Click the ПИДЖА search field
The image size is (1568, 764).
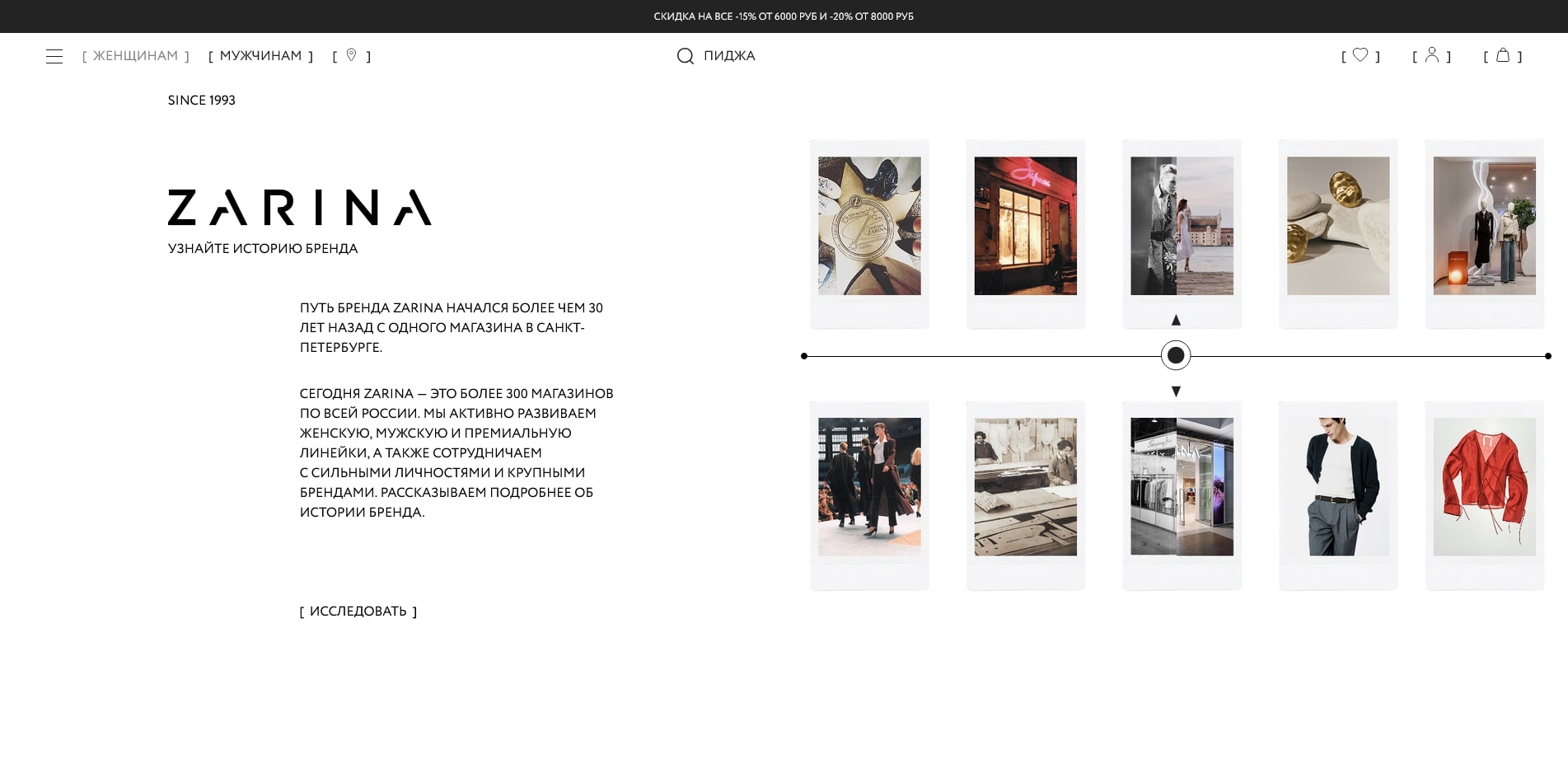pos(729,56)
